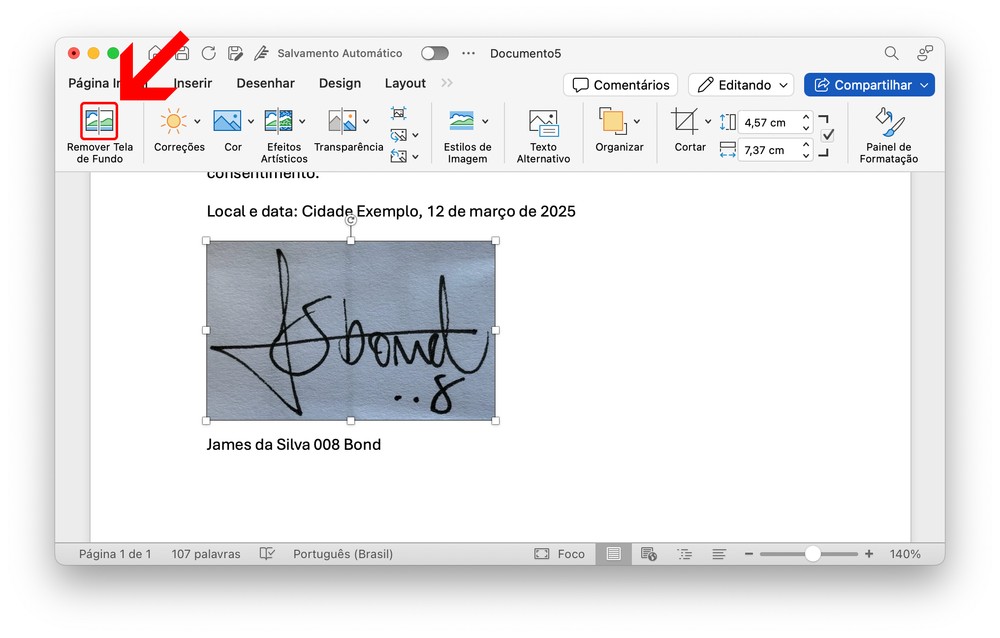Click the Remover Tela de Fundo icon
Viewport: 1000px width, 638px height.
pos(99,121)
